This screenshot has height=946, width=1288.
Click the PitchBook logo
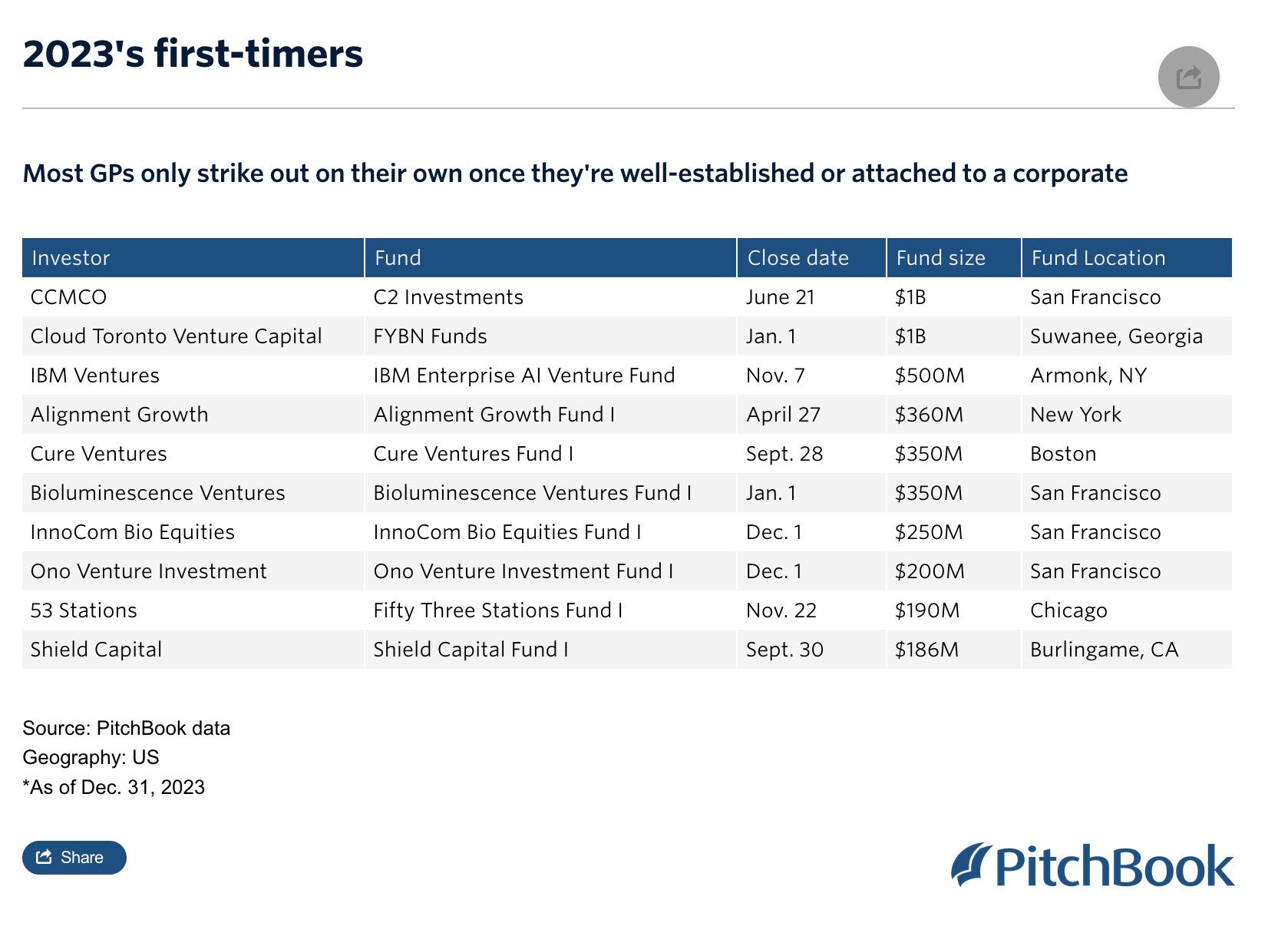pyautogui.click(x=1092, y=865)
